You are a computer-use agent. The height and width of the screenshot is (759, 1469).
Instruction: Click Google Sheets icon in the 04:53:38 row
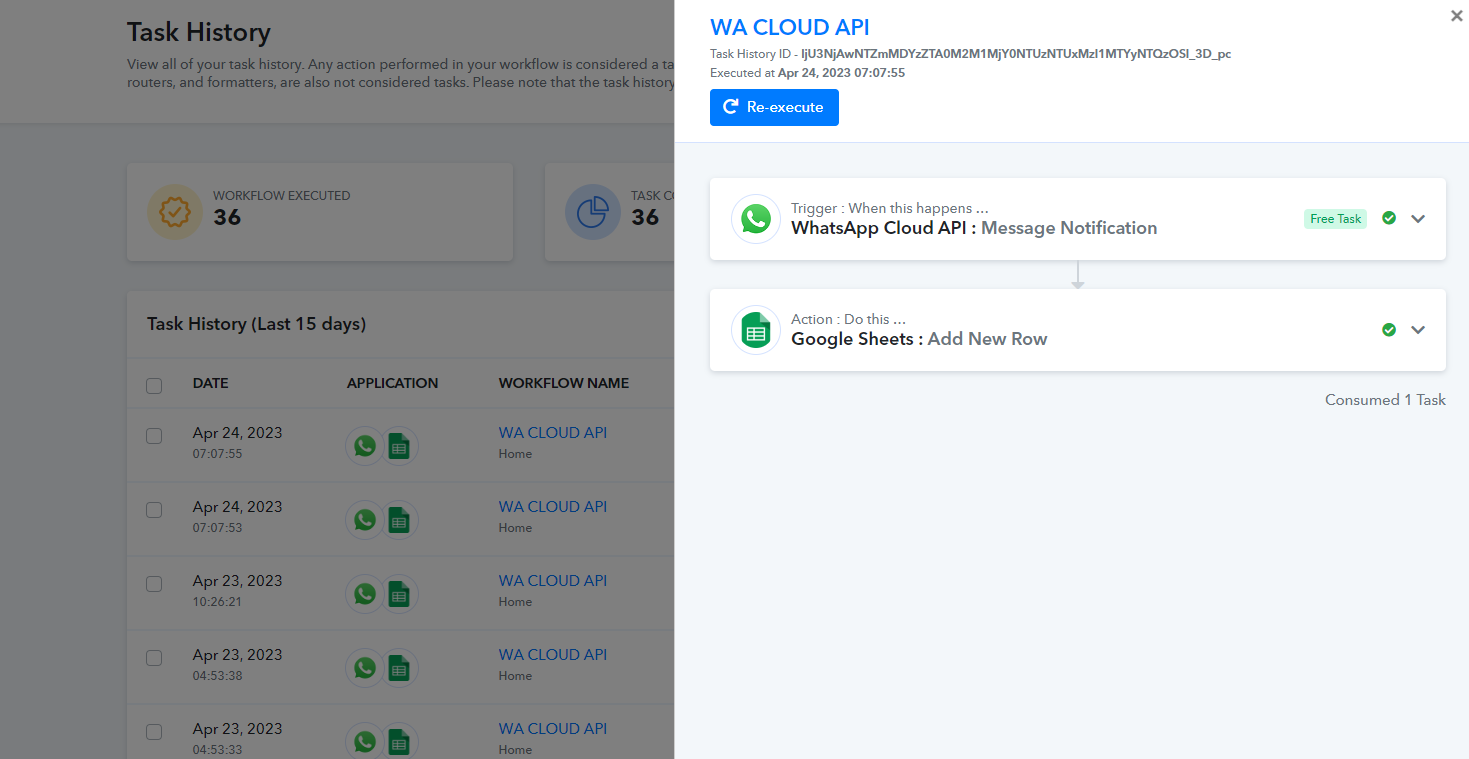(399, 668)
